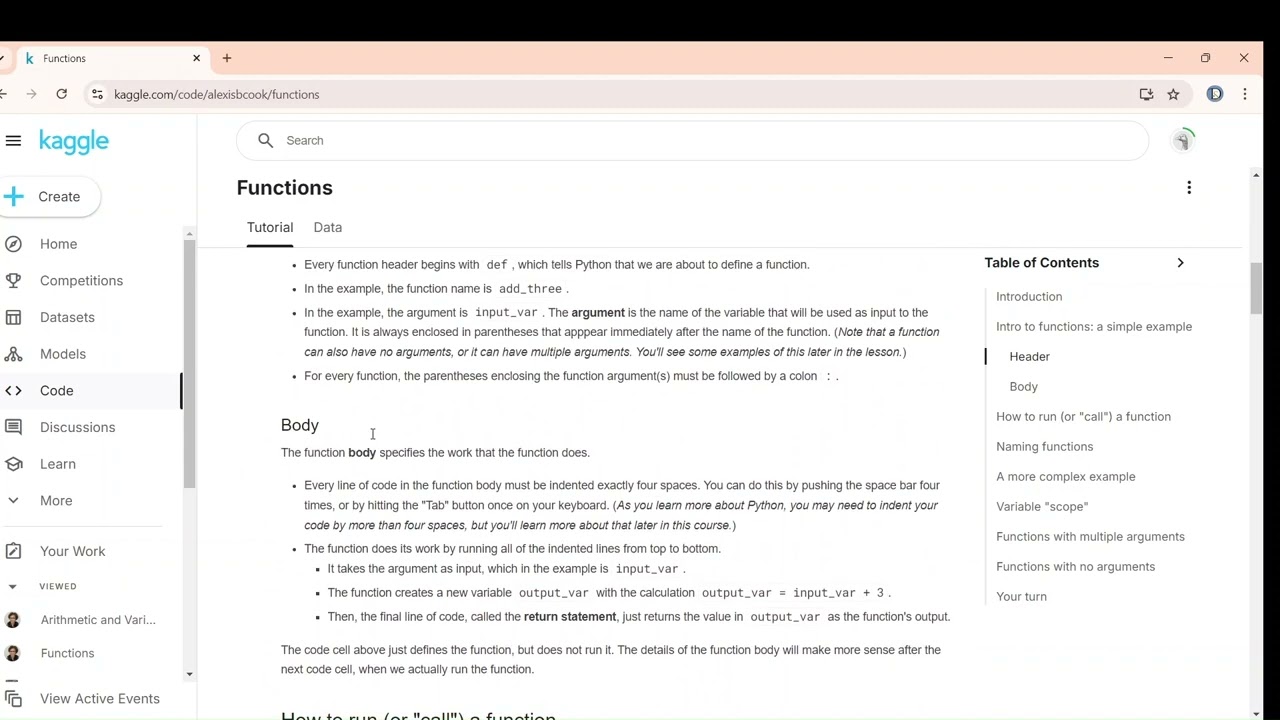Open Models icon in sidebar

[62, 354]
